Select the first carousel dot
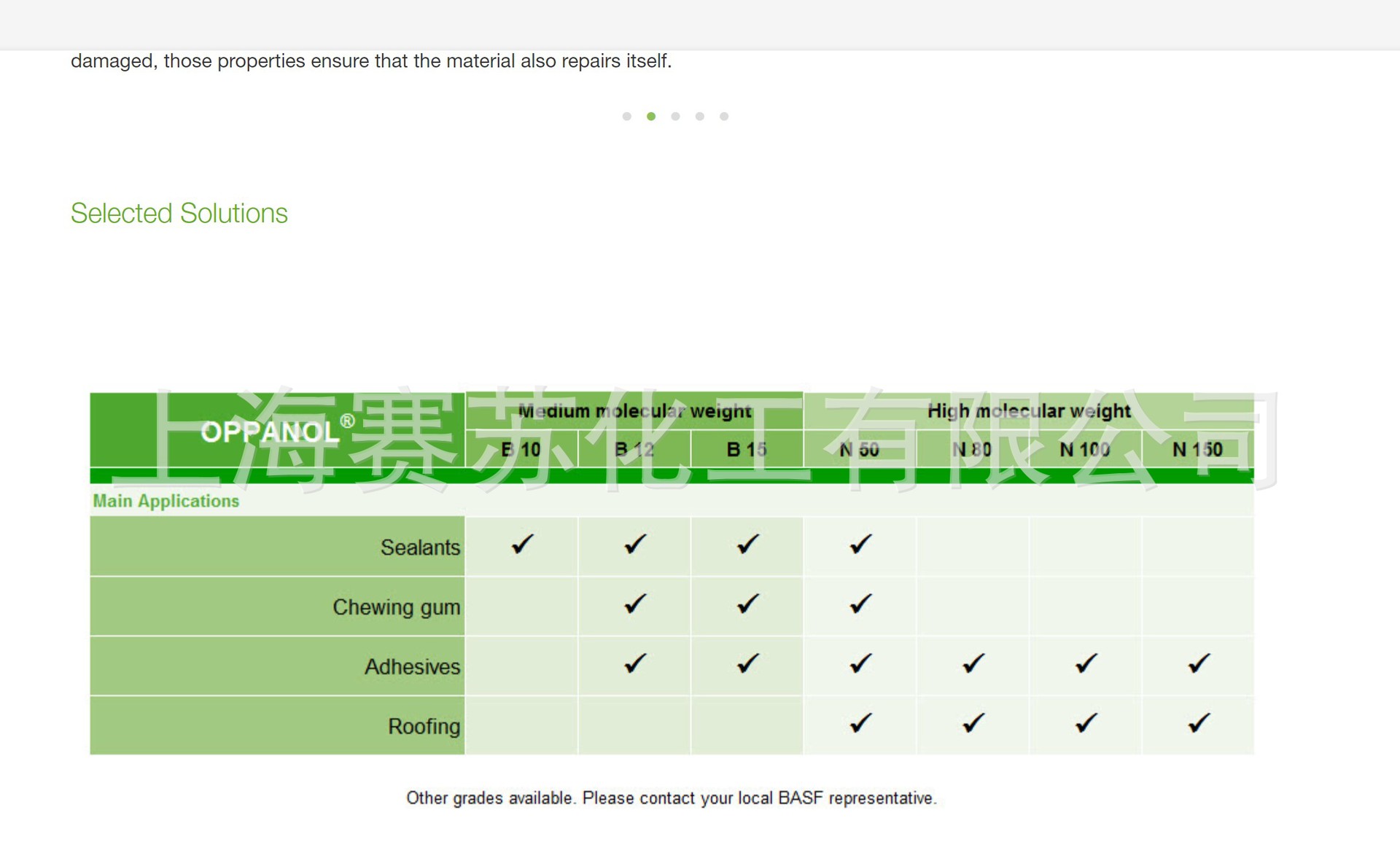Viewport: 1400px width, 842px height. tap(626, 117)
